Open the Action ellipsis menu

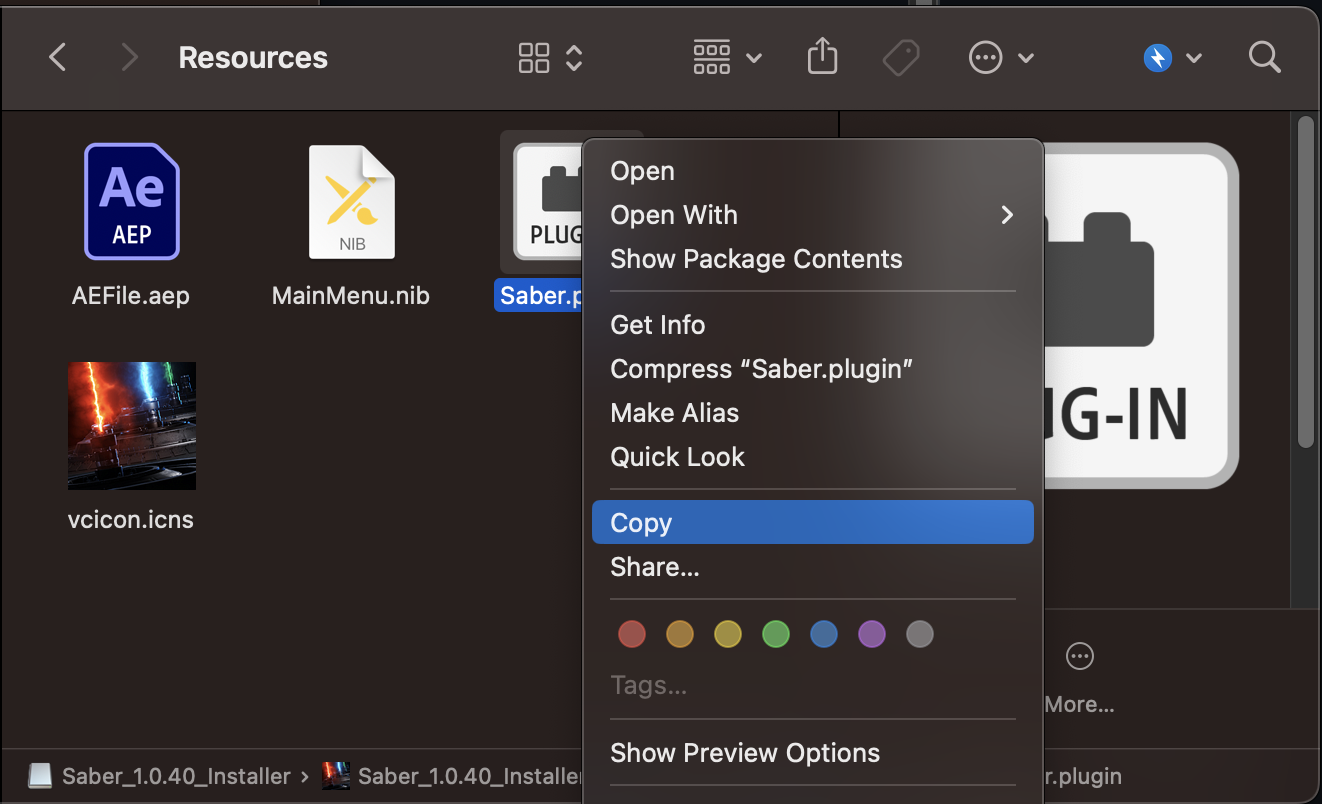[x=1001, y=58]
